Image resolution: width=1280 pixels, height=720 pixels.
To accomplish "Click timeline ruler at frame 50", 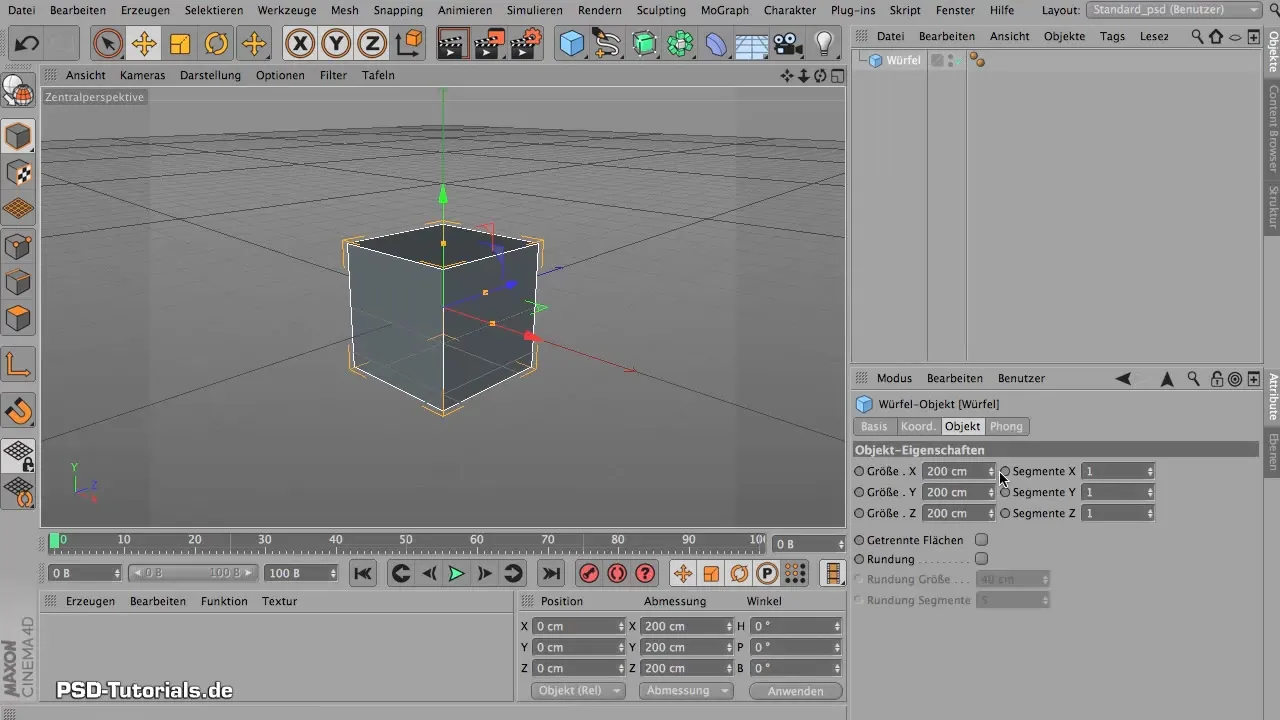I will [406, 540].
